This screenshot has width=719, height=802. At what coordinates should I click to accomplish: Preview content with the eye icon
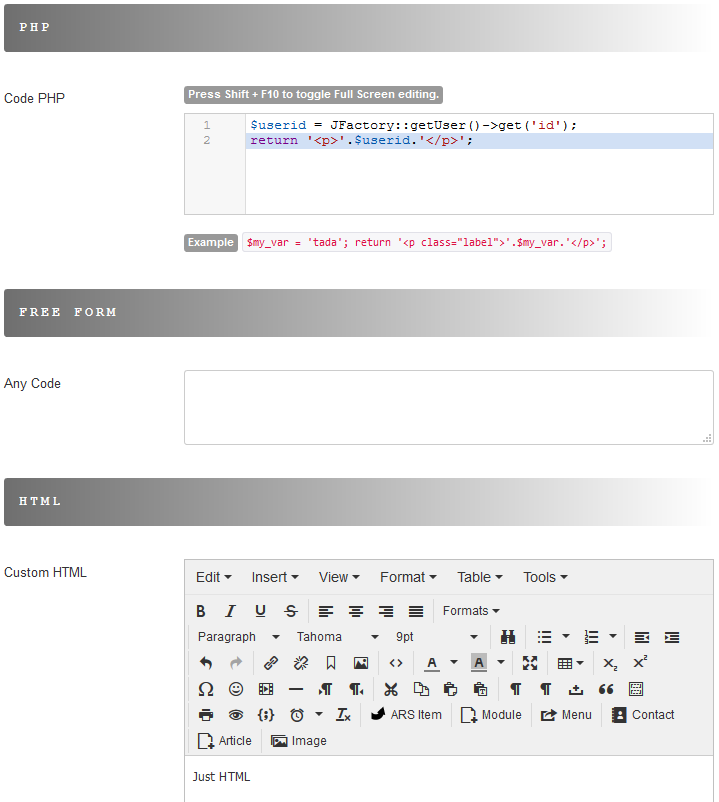coord(236,715)
